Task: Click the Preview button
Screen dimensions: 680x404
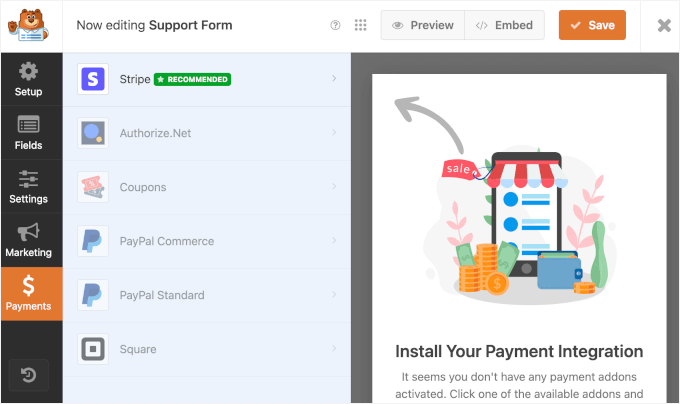Action: click(x=423, y=25)
